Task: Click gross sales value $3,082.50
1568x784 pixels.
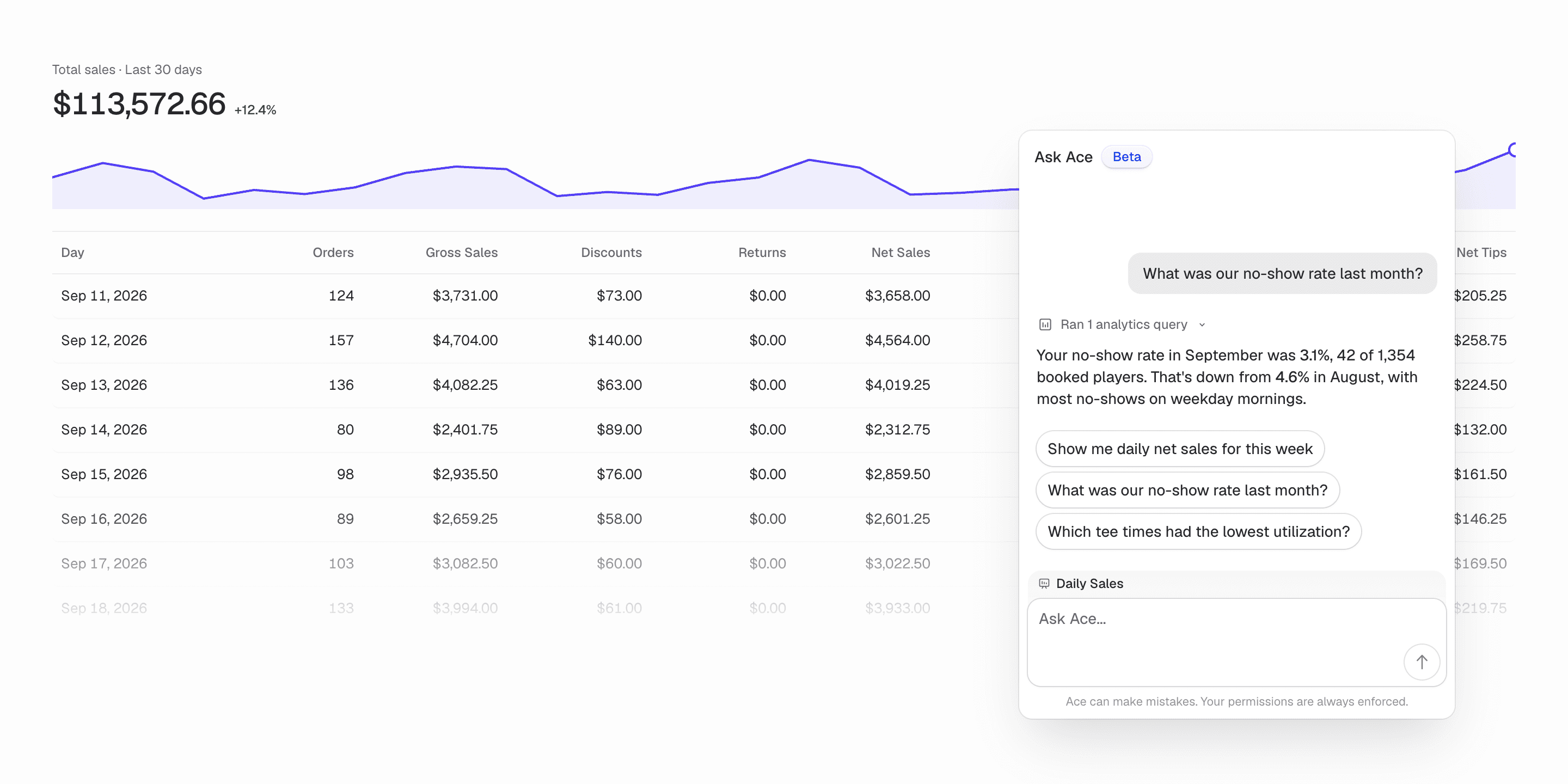Action: (x=465, y=563)
